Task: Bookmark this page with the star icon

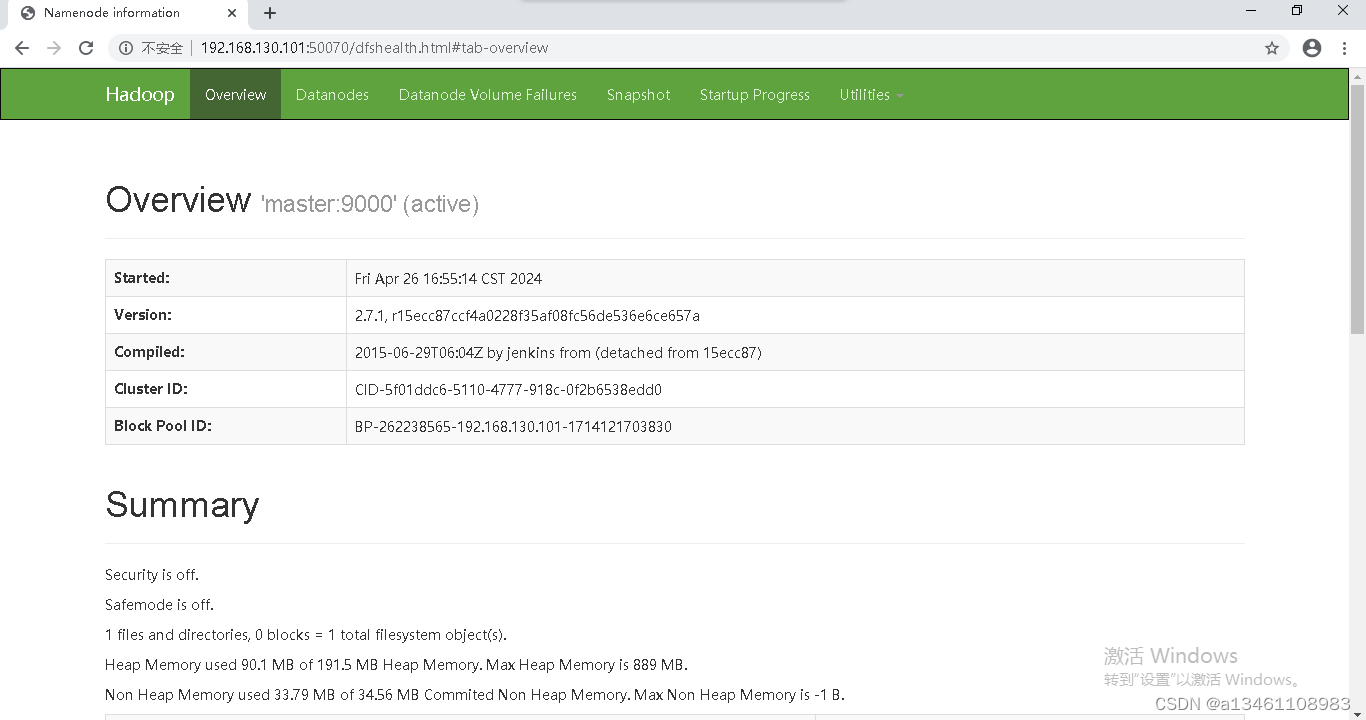Action: click(x=1272, y=48)
